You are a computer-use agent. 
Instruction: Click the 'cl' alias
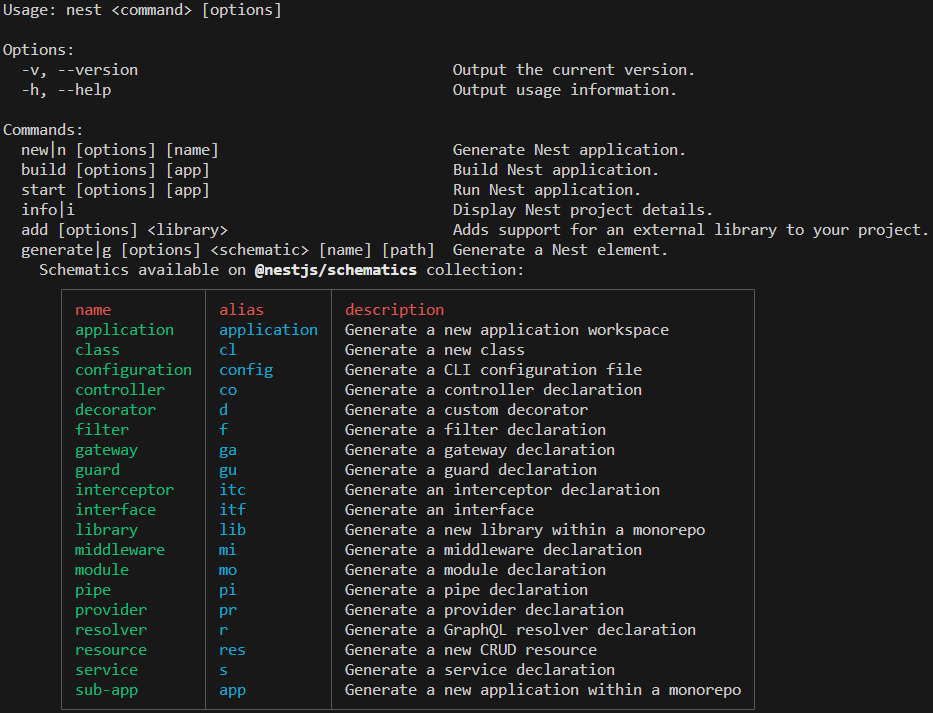click(x=228, y=350)
